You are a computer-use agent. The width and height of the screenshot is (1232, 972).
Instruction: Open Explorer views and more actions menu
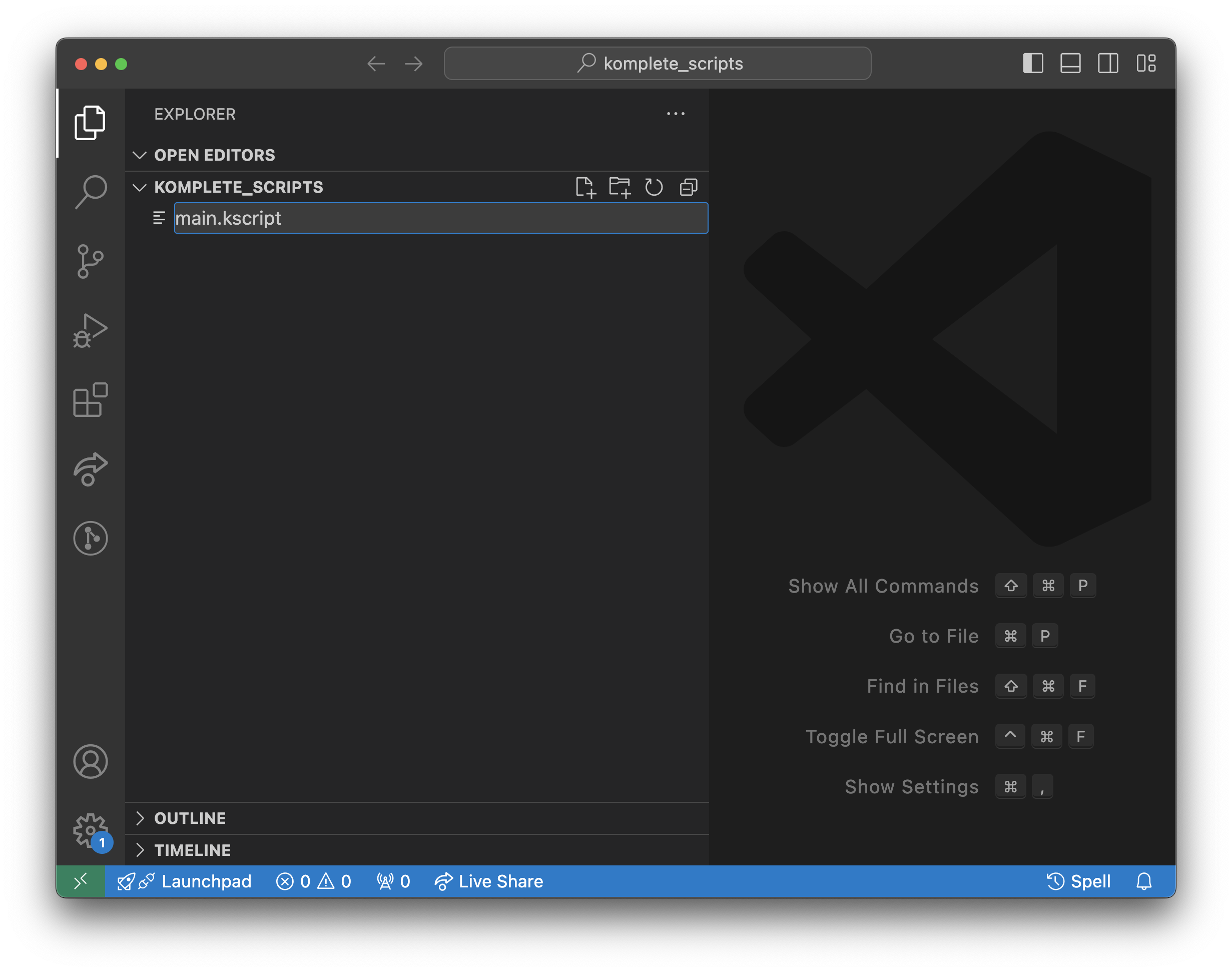click(x=676, y=114)
